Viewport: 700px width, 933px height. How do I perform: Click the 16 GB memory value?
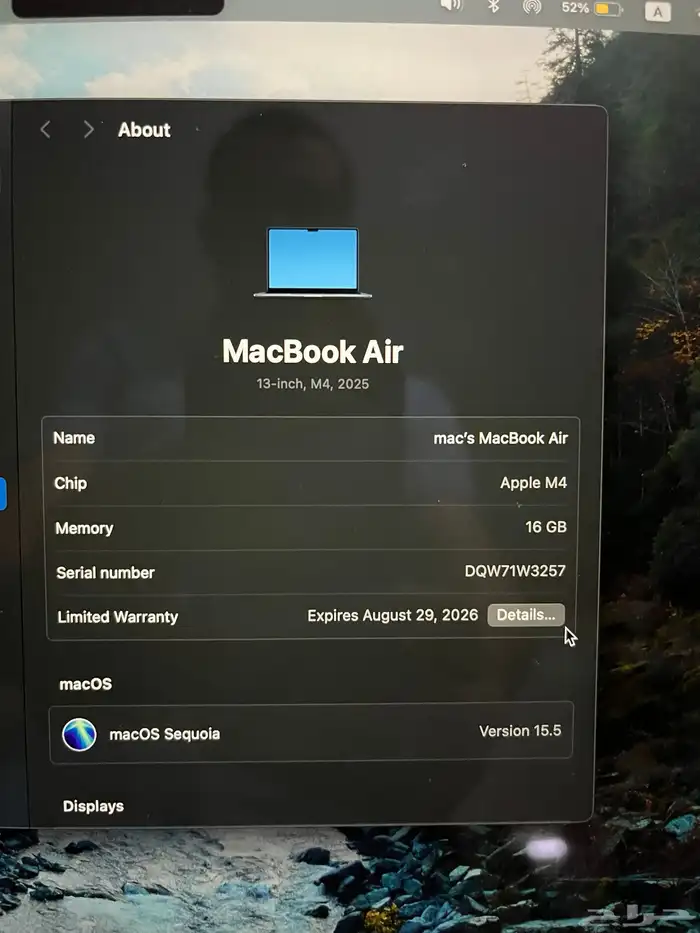tap(546, 527)
